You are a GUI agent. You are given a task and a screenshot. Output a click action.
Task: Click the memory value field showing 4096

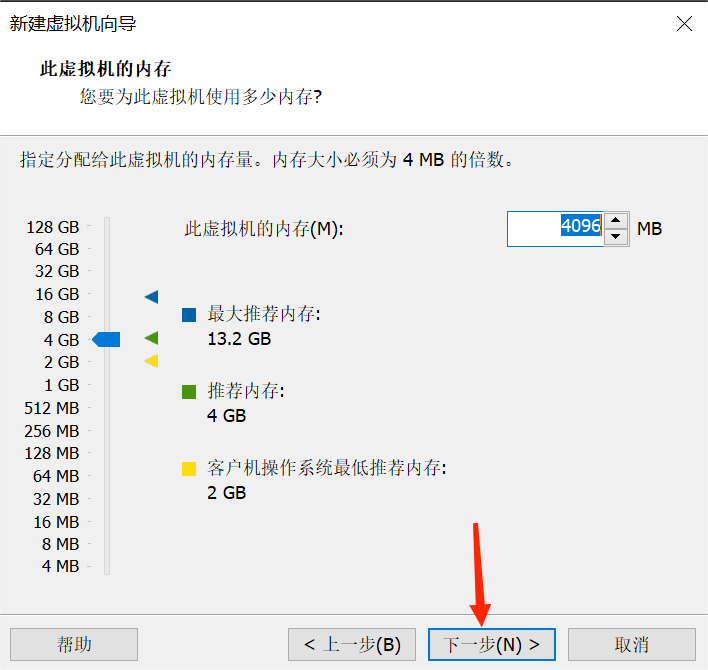pos(555,229)
